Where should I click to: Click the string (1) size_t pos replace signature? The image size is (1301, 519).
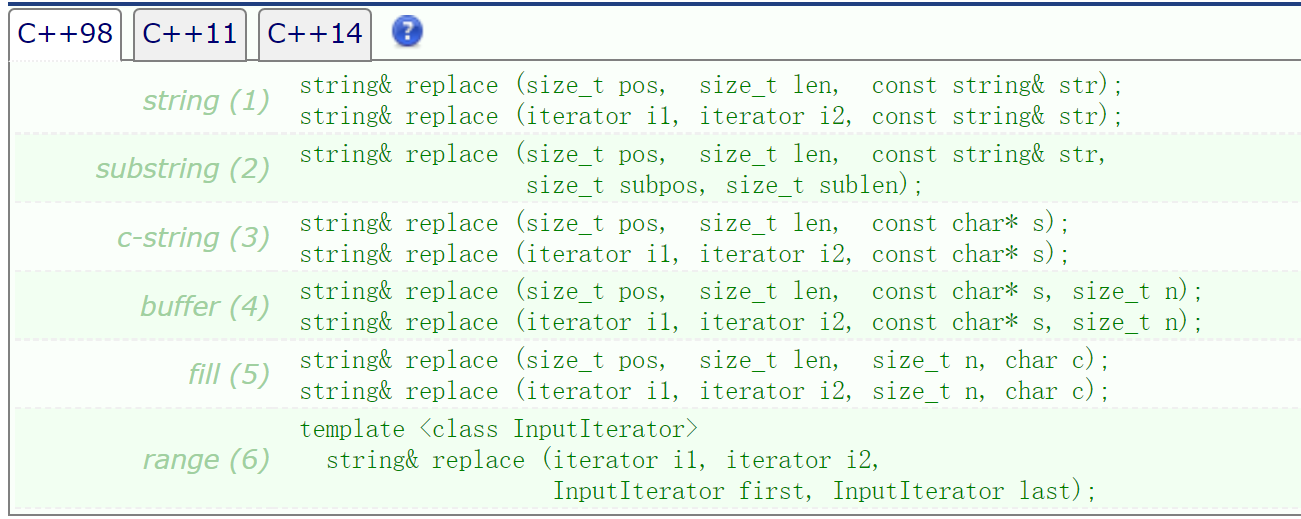coord(711,86)
